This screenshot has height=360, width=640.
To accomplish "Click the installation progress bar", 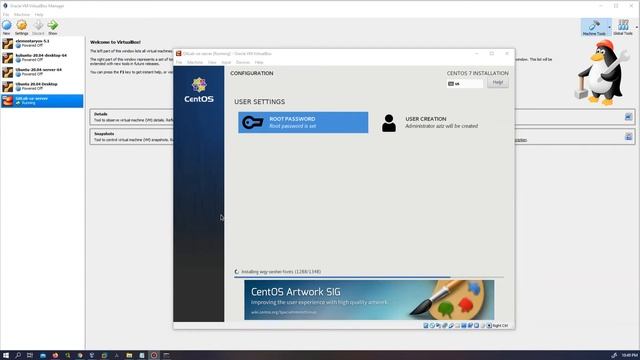I will pyautogui.click(x=369, y=277).
